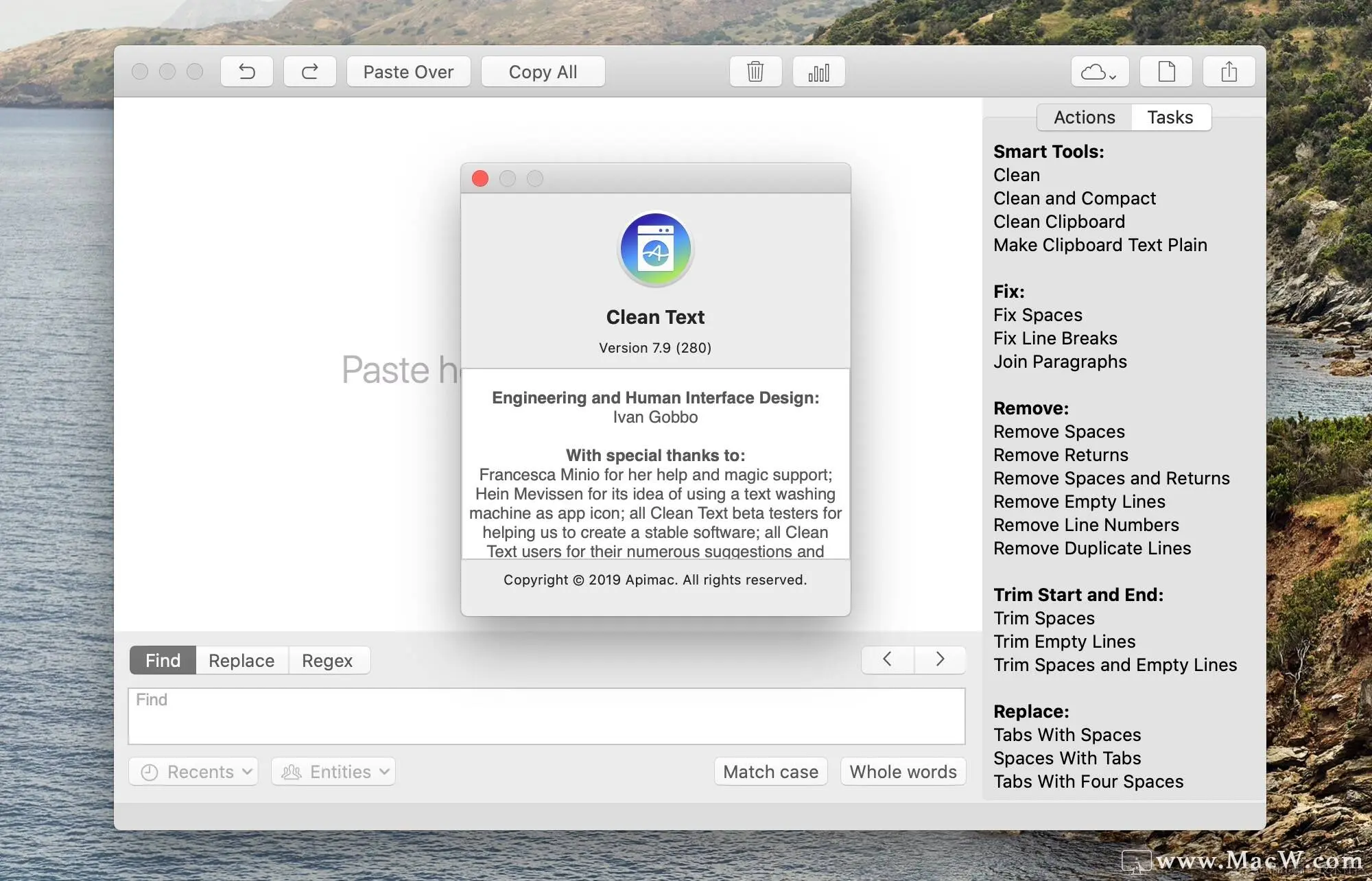This screenshot has height=881, width=1372.
Task: Run the Clean smart tool
Action: pyautogui.click(x=1017, y=175)
